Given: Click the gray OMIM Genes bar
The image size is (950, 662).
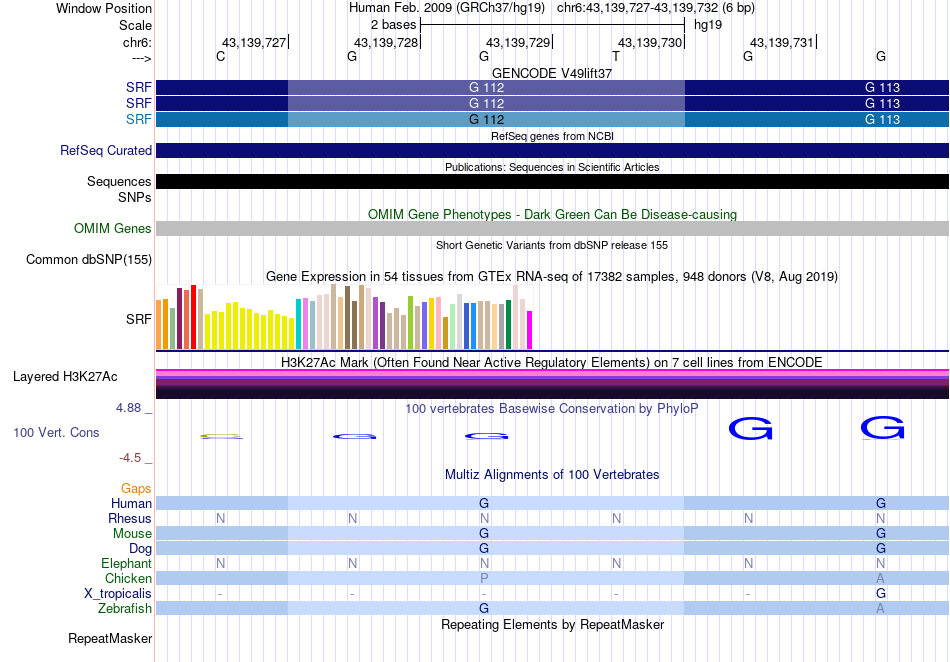Looking at the screenshot, I should tap(552, 228).
